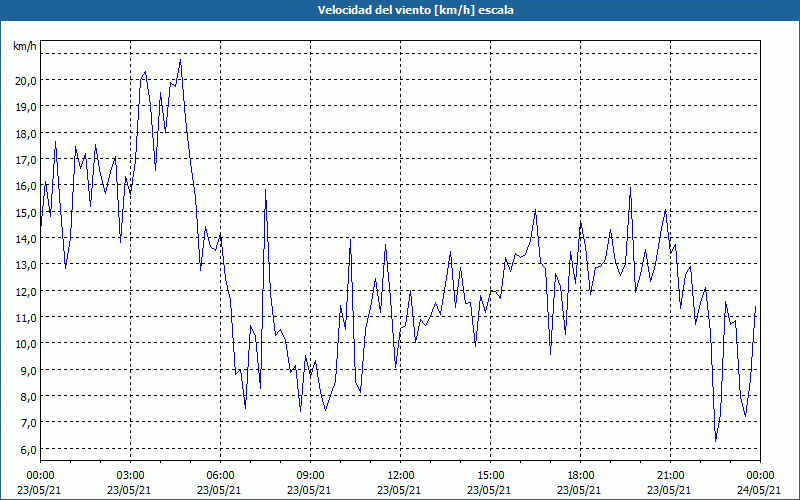Click the '6,0' y-axis label
Image resolution: width=800 pixels, height=500 pixels.
(28, 449)
